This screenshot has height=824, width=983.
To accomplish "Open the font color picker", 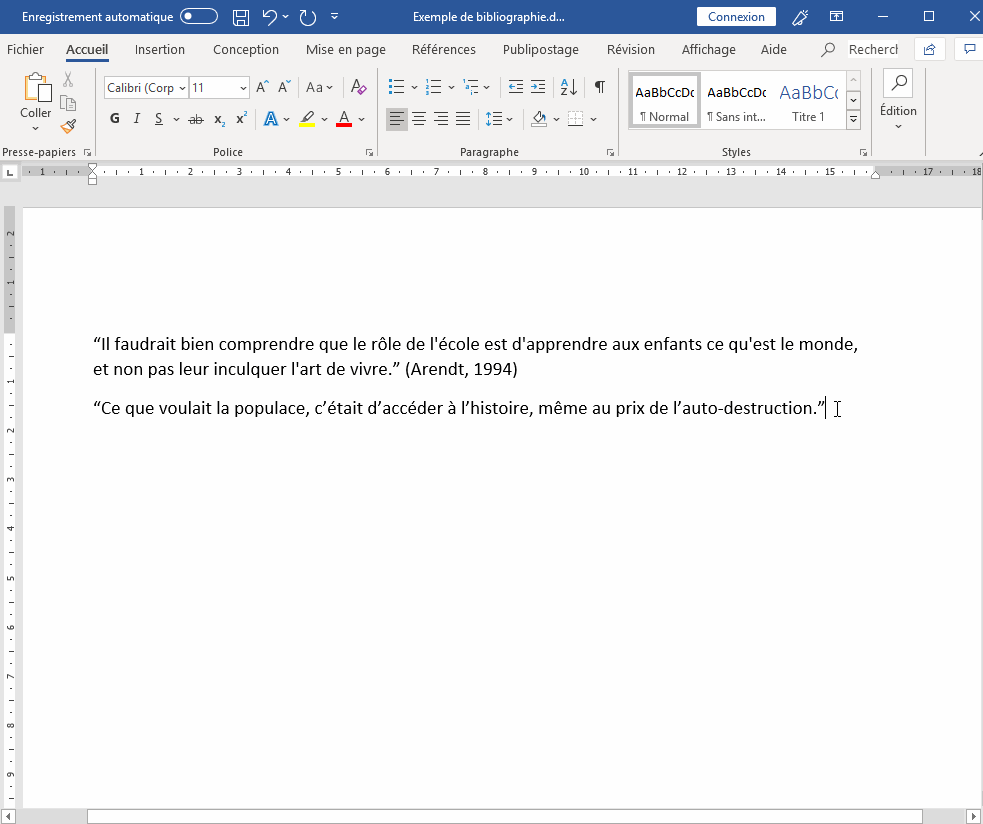I will click(x=362, y=118).
